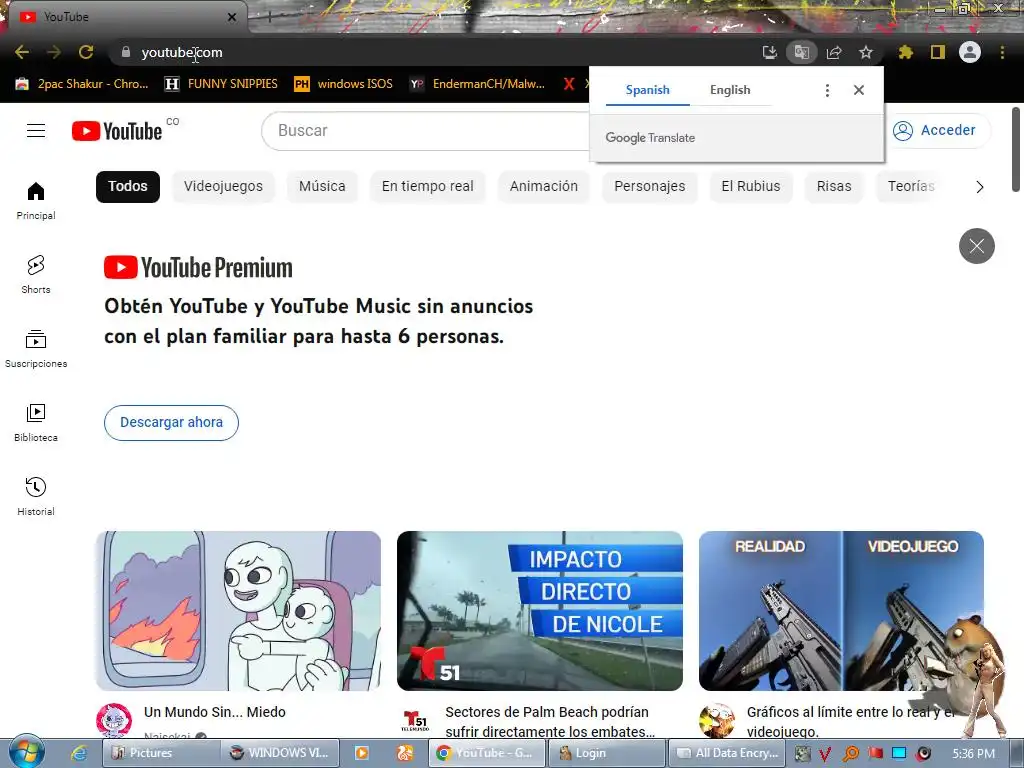Select the Spanish tab in the translate popup
This screenshot has height=768, width=1024.
[647, 90]
